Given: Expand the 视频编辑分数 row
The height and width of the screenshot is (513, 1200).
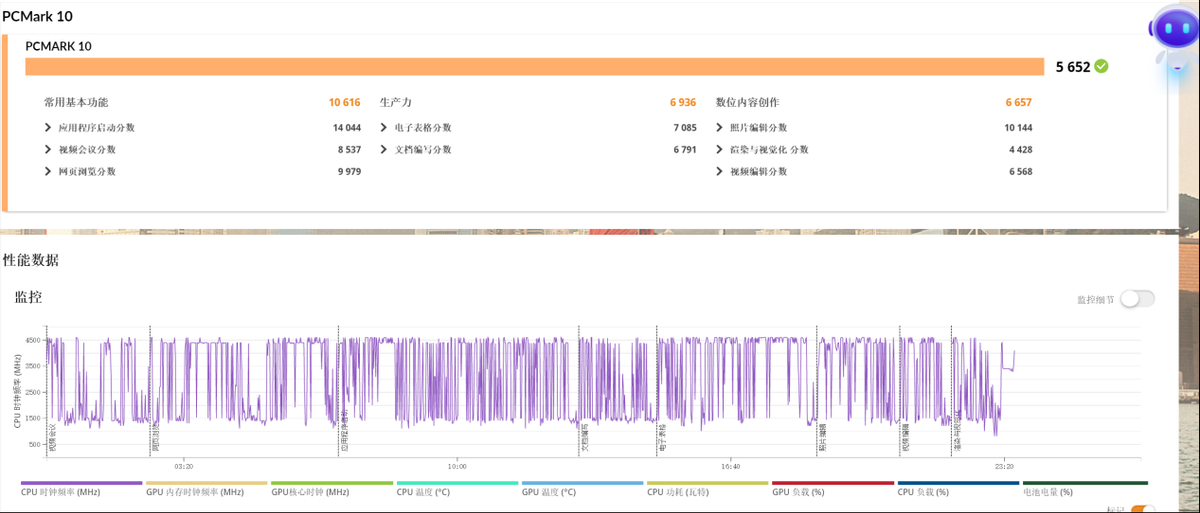Looking at the screenshot, I should pos(721,172).
